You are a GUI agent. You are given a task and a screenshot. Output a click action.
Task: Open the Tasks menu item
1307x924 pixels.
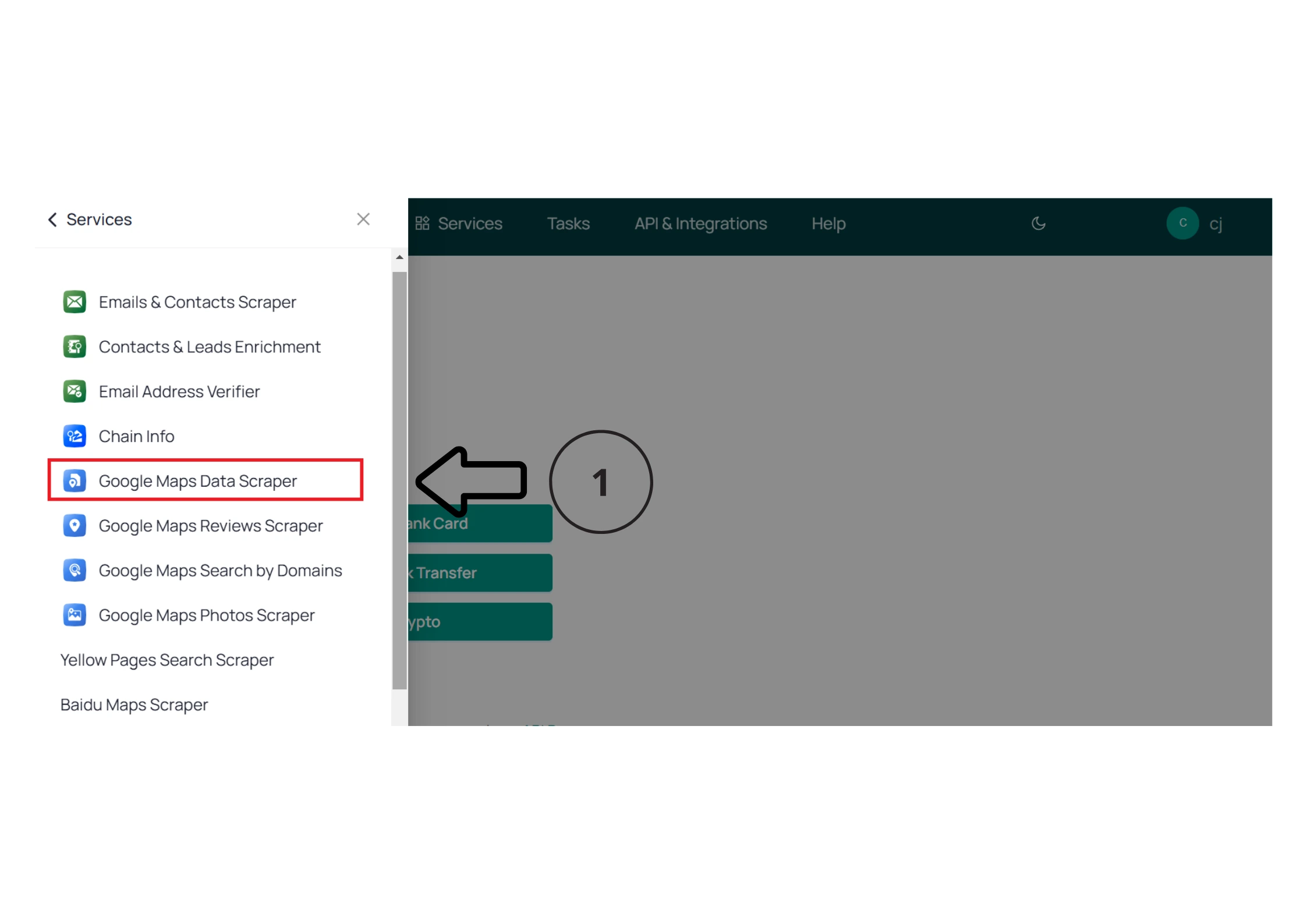(x=568, y=224)
